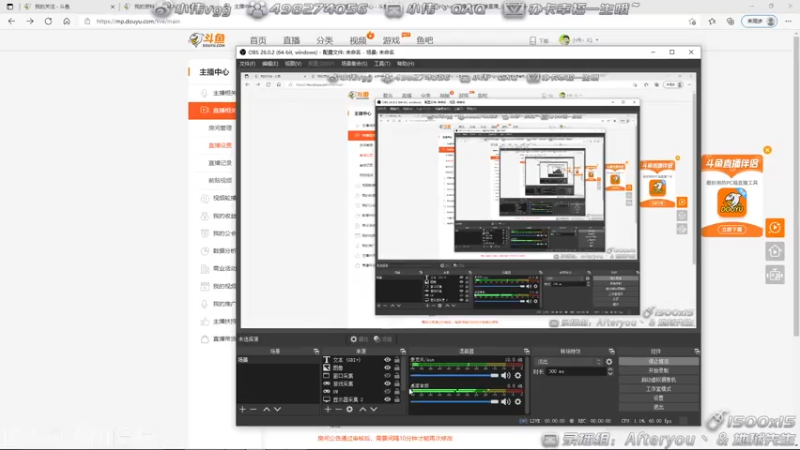
Task: Toggle visibility of 文本 (GDI+) source
Action: click(x=387, y=360)
